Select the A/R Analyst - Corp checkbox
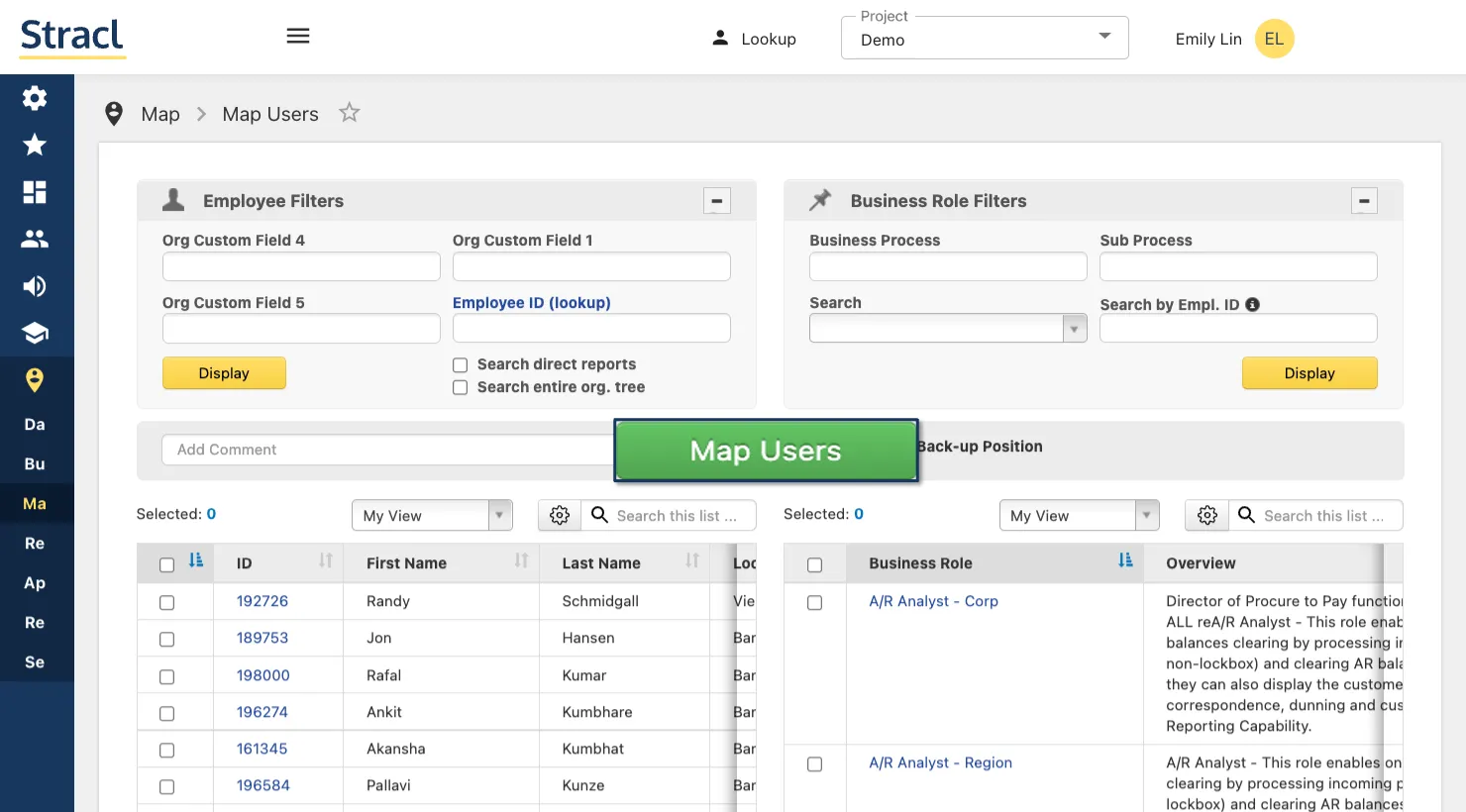Viewport: 1466px width, 812px height. pyautogui.click(x=814, y=602)
